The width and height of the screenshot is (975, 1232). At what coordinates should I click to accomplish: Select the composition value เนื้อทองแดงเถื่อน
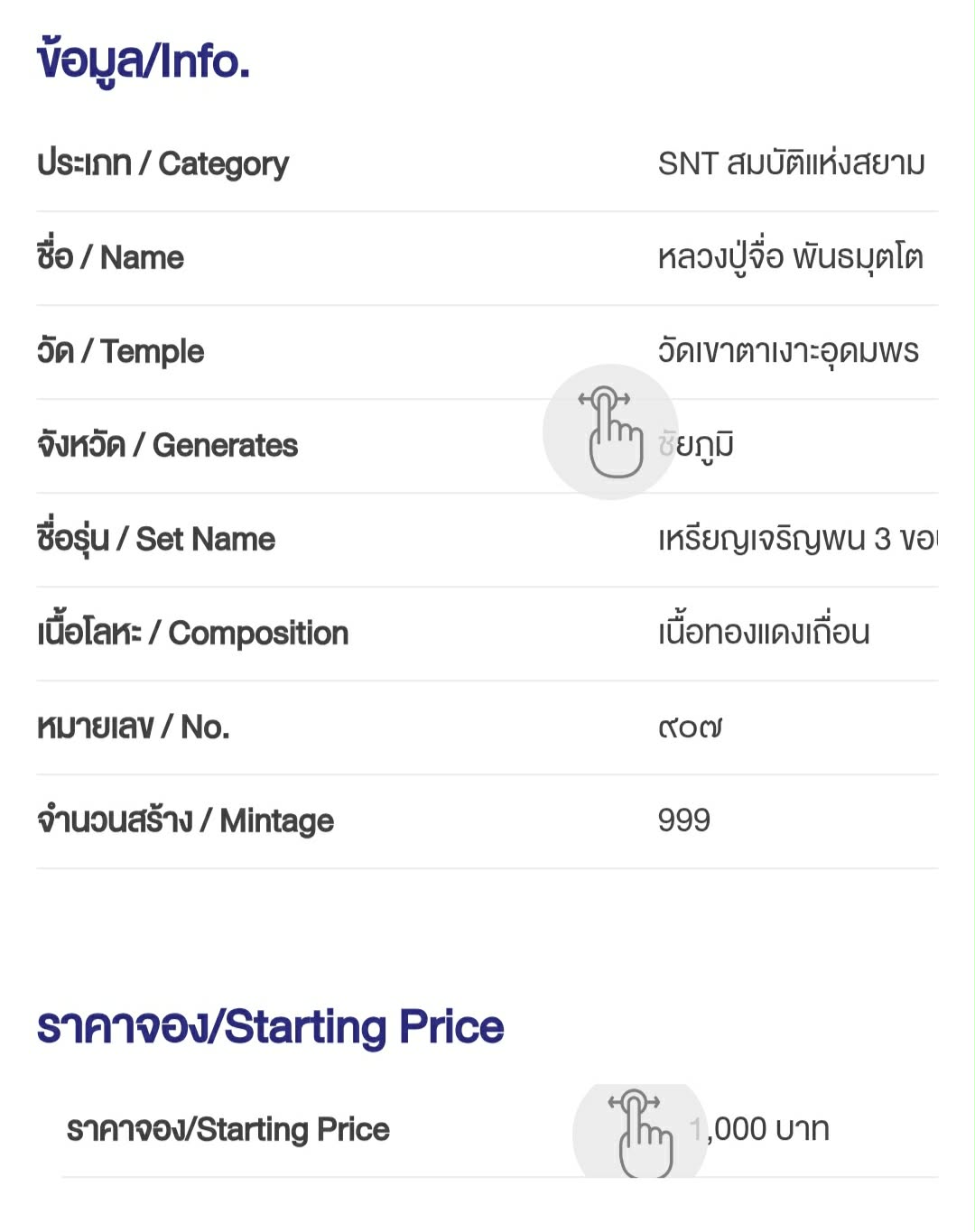pos(764,634)
